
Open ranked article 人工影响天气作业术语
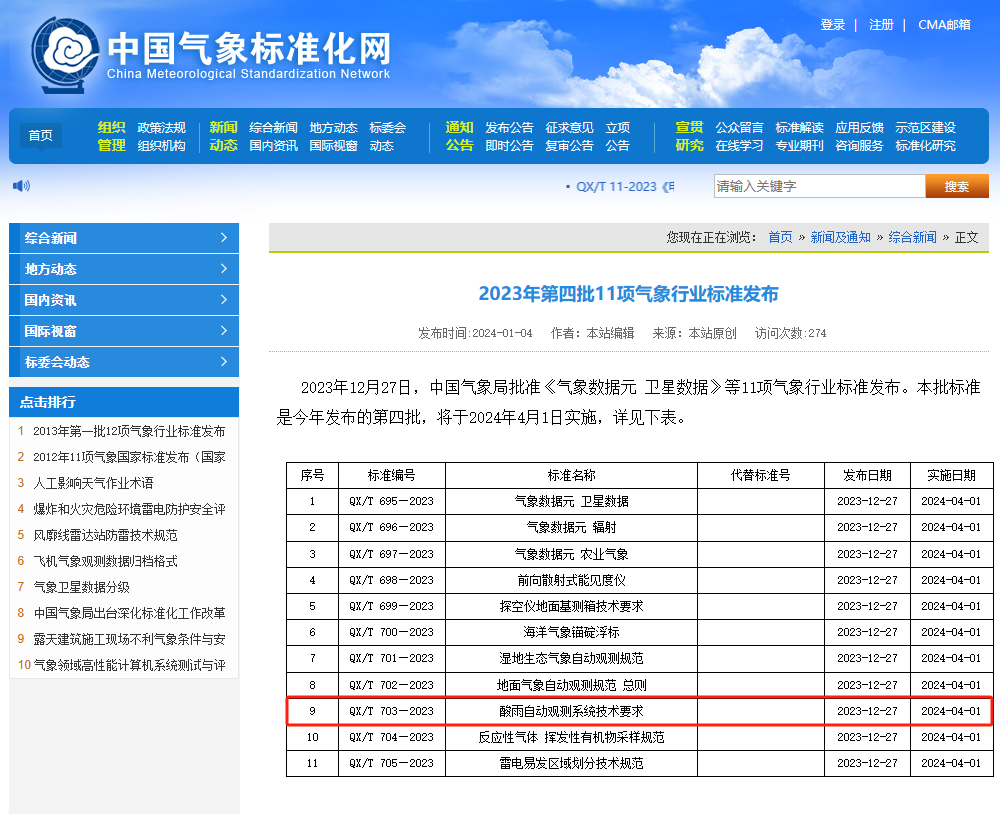[93, 483]
